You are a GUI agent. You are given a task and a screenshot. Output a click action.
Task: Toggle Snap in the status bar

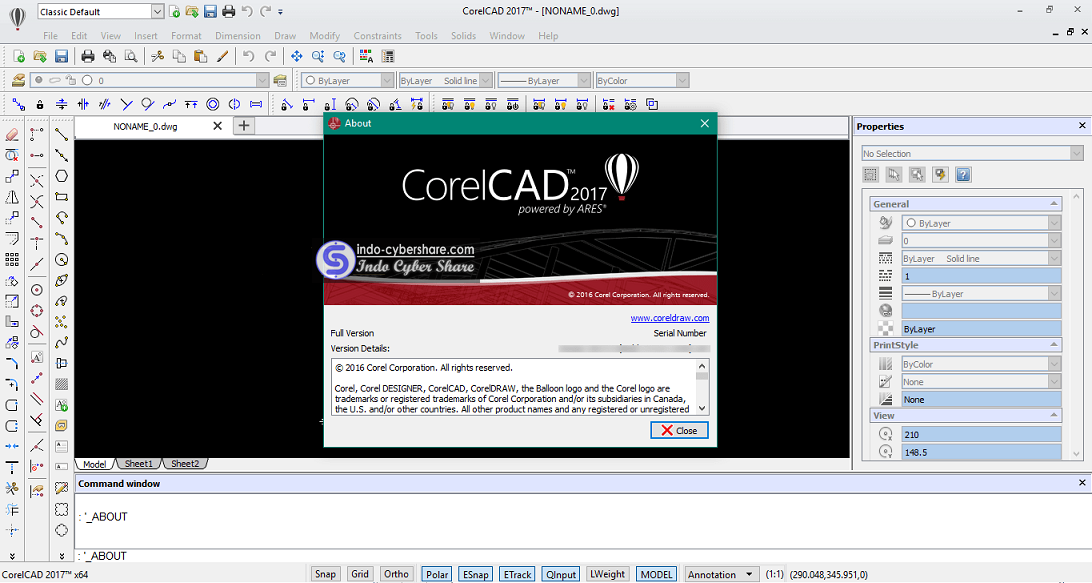point(325,574)
